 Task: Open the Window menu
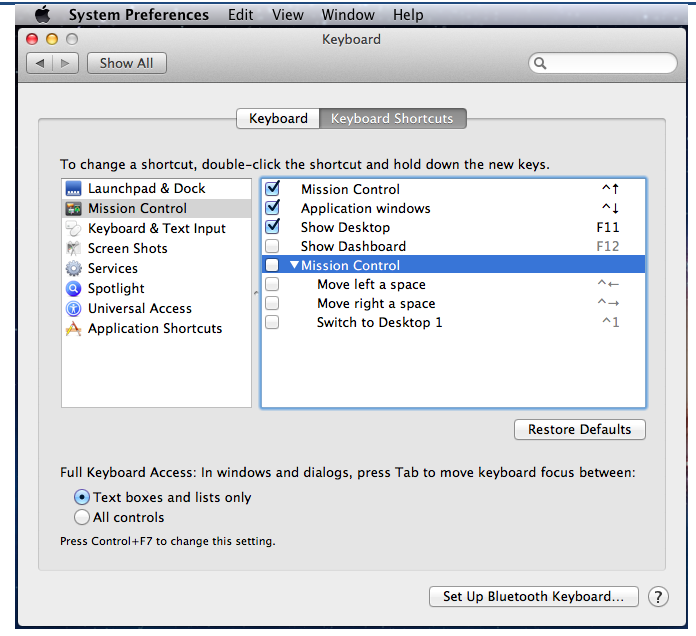tap(348, 15)
